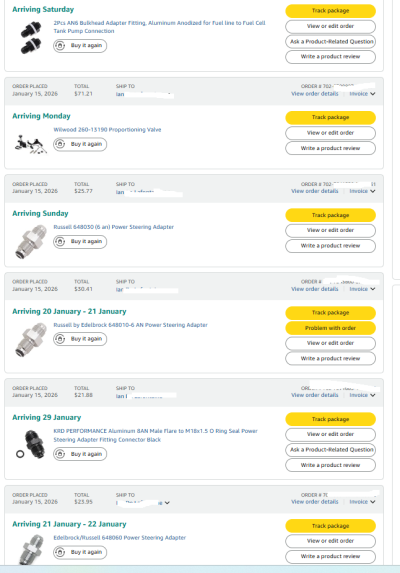Open the Russell by Edelbrock 648010-6 AN product link
400x573 pixels.
(x=130, y=325)
